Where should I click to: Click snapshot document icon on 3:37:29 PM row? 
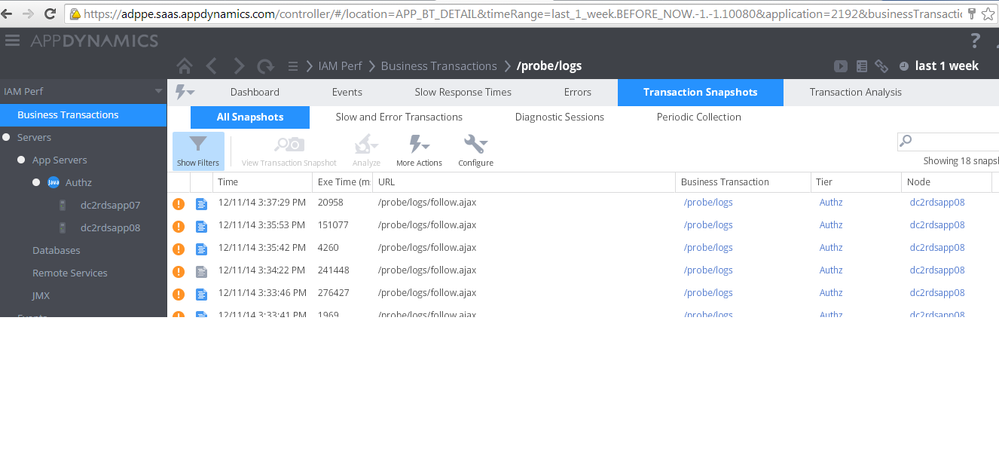201,204
